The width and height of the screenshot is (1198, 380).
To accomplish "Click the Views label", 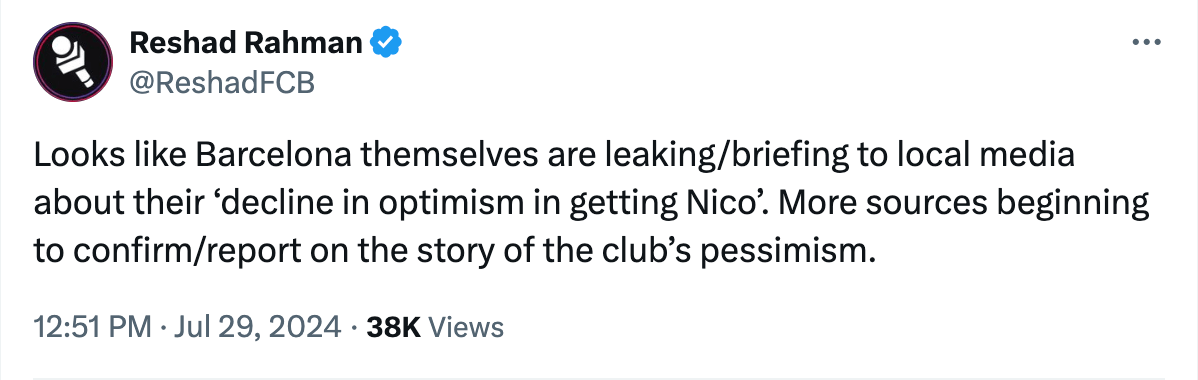I will coord(465,326).
